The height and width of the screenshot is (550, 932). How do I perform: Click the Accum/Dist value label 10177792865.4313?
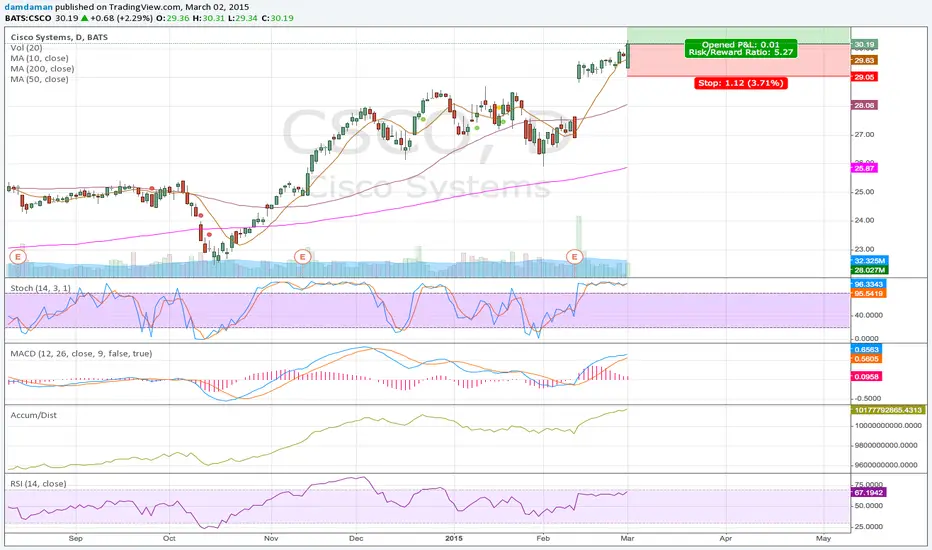[x=888, y=410]
